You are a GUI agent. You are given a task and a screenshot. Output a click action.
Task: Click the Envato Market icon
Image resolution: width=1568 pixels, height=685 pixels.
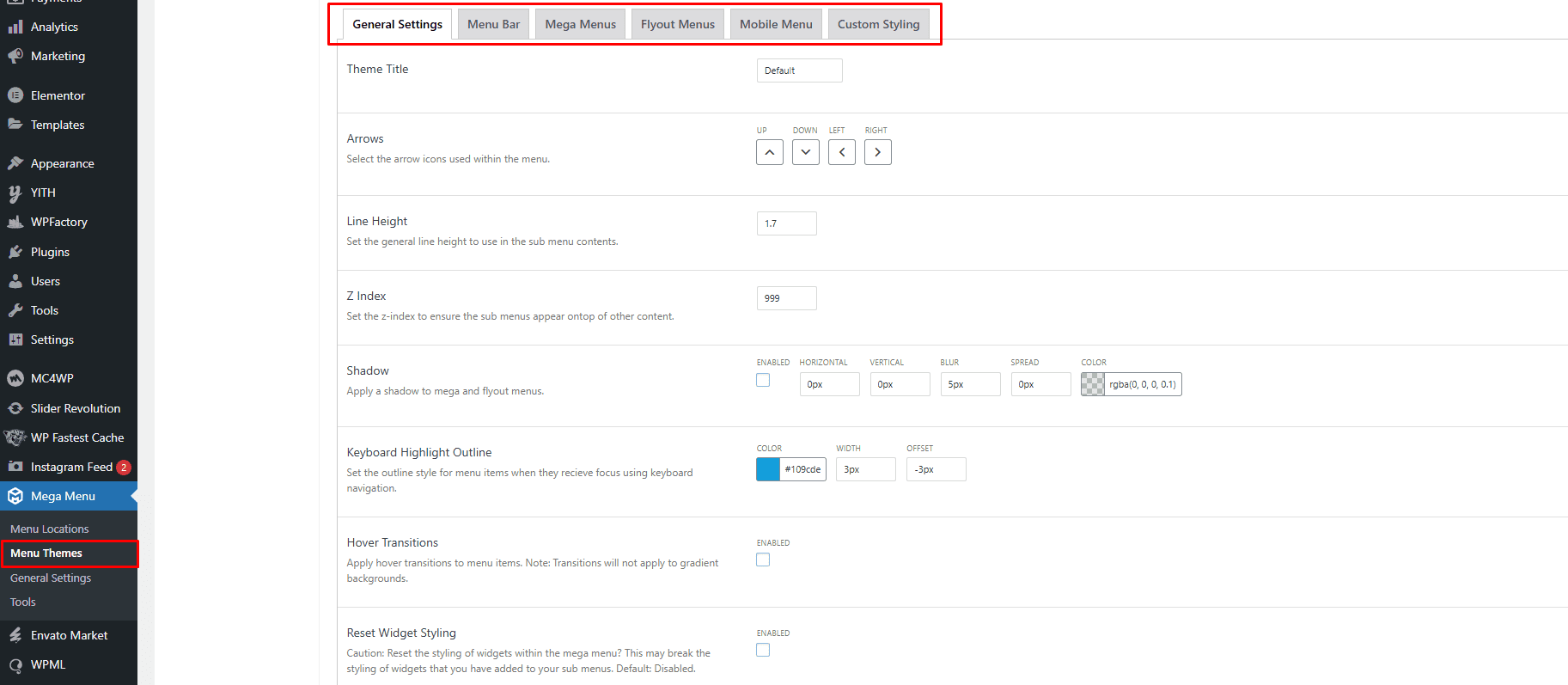pos(15,635)
